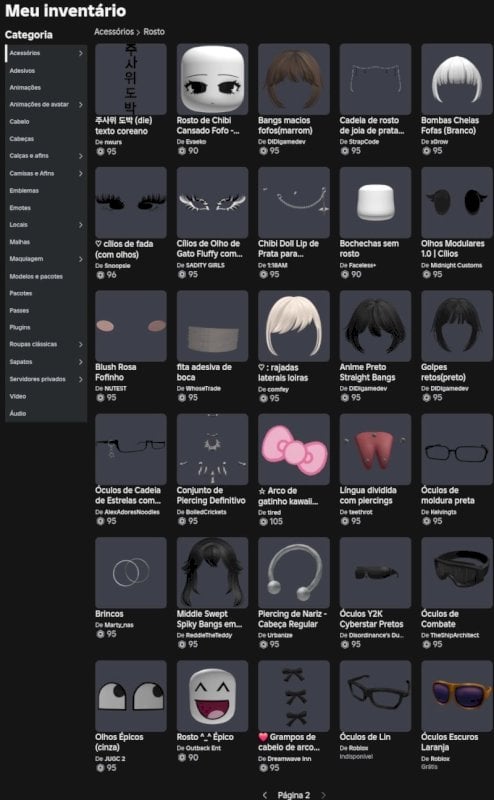Select the Áudio category

pyautogui.click(x=18, y=413)
